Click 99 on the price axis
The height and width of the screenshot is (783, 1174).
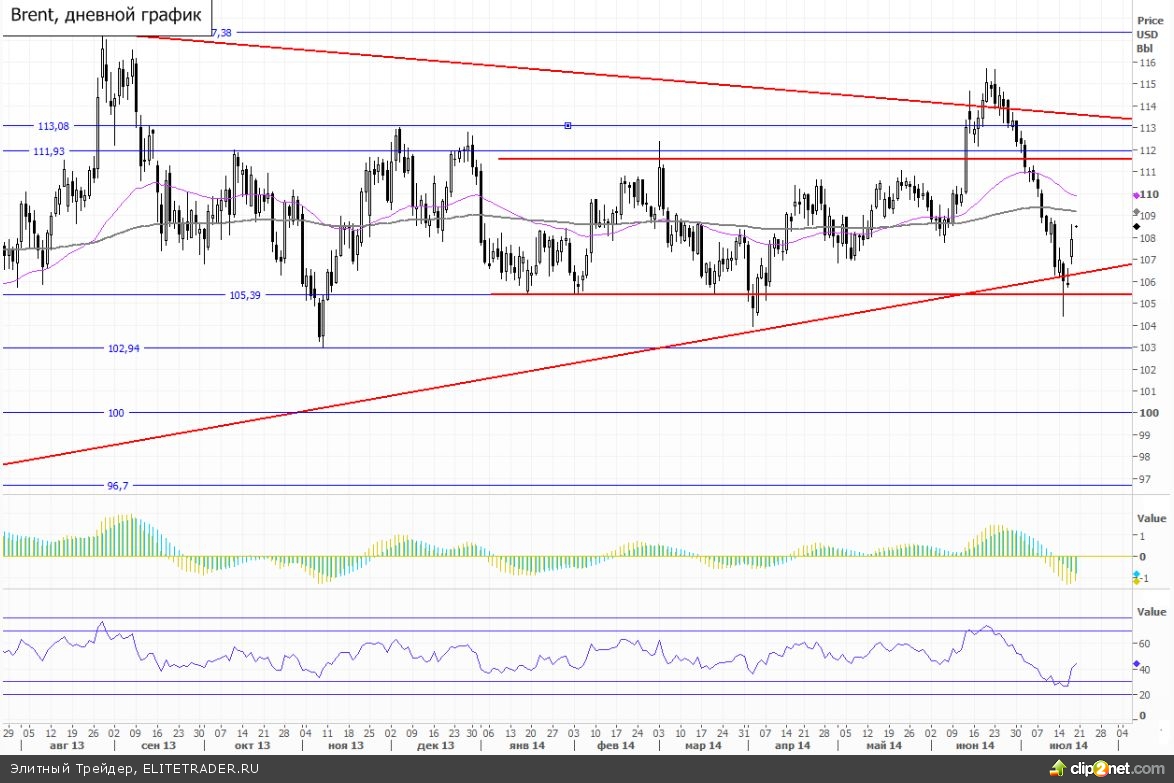[1145, 436]
